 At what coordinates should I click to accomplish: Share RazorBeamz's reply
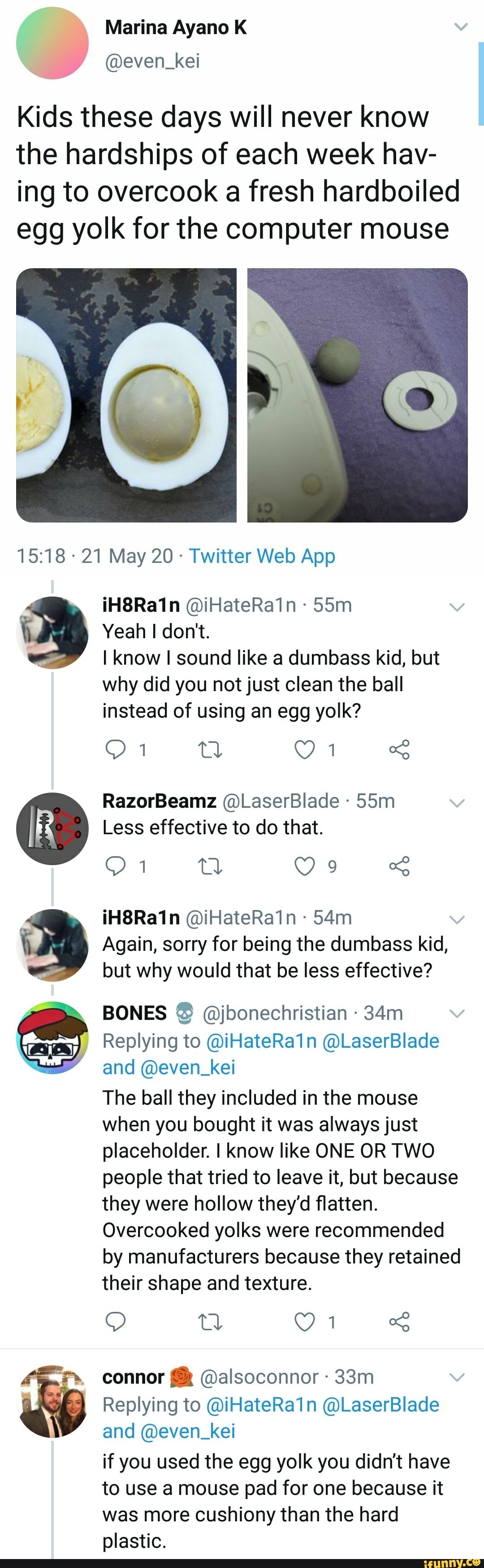(399, 866)
